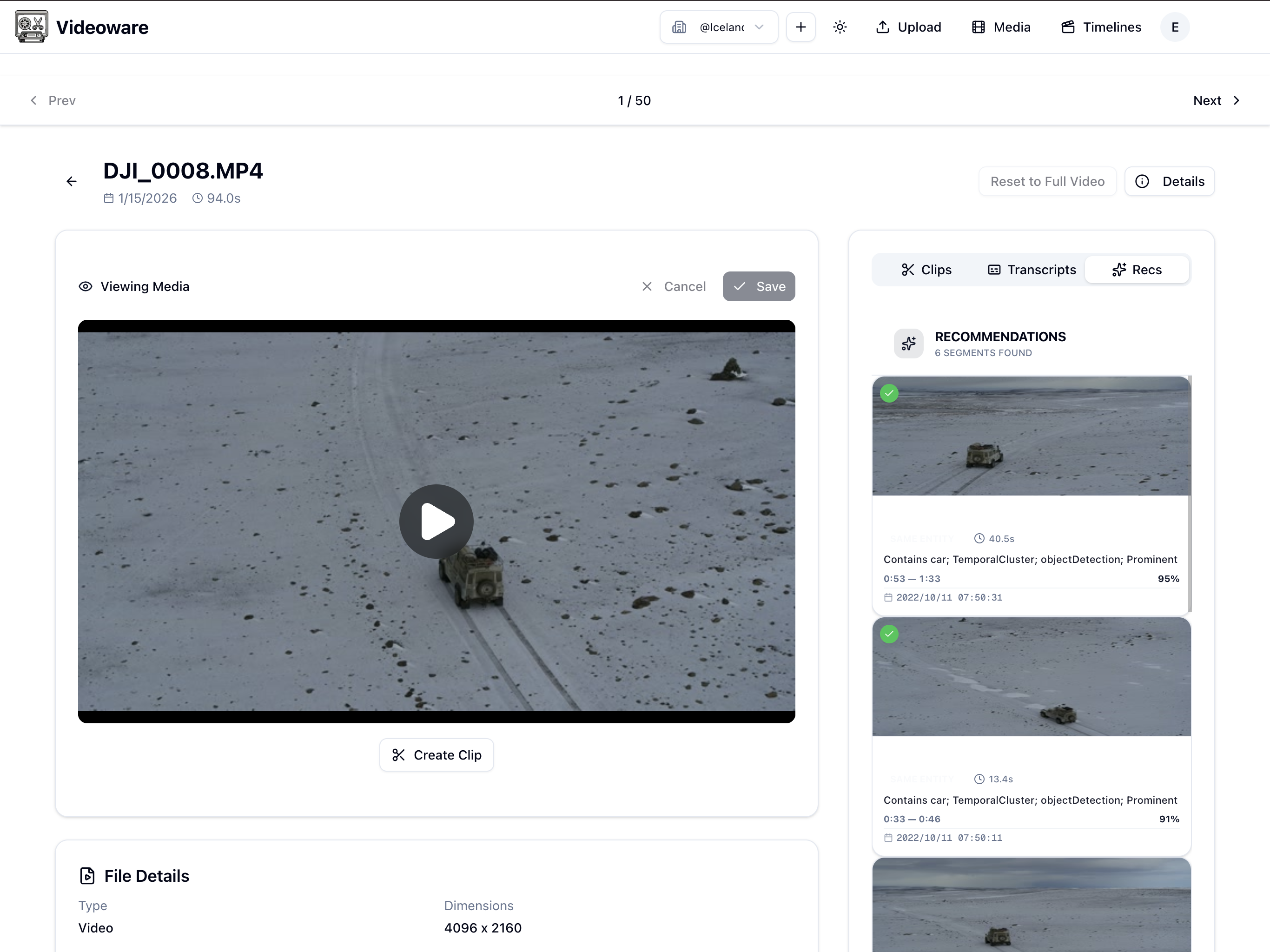Switch to the Clips tab
Screen dimensions: 1270x952
click(x=926, y=270)
